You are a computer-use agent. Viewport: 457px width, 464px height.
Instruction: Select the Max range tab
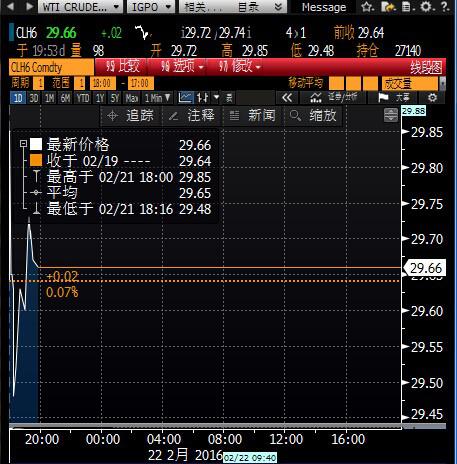point(131,98)
